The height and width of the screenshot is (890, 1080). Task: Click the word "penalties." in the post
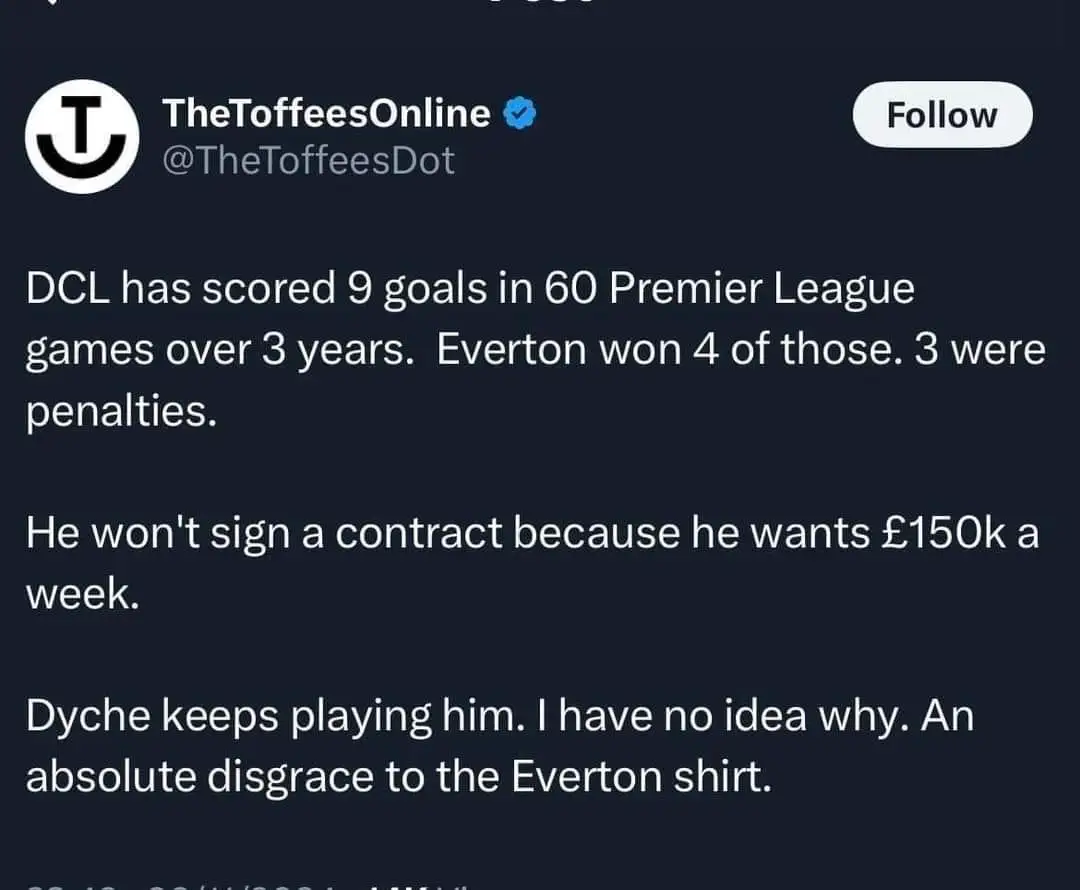click(120, 412)
